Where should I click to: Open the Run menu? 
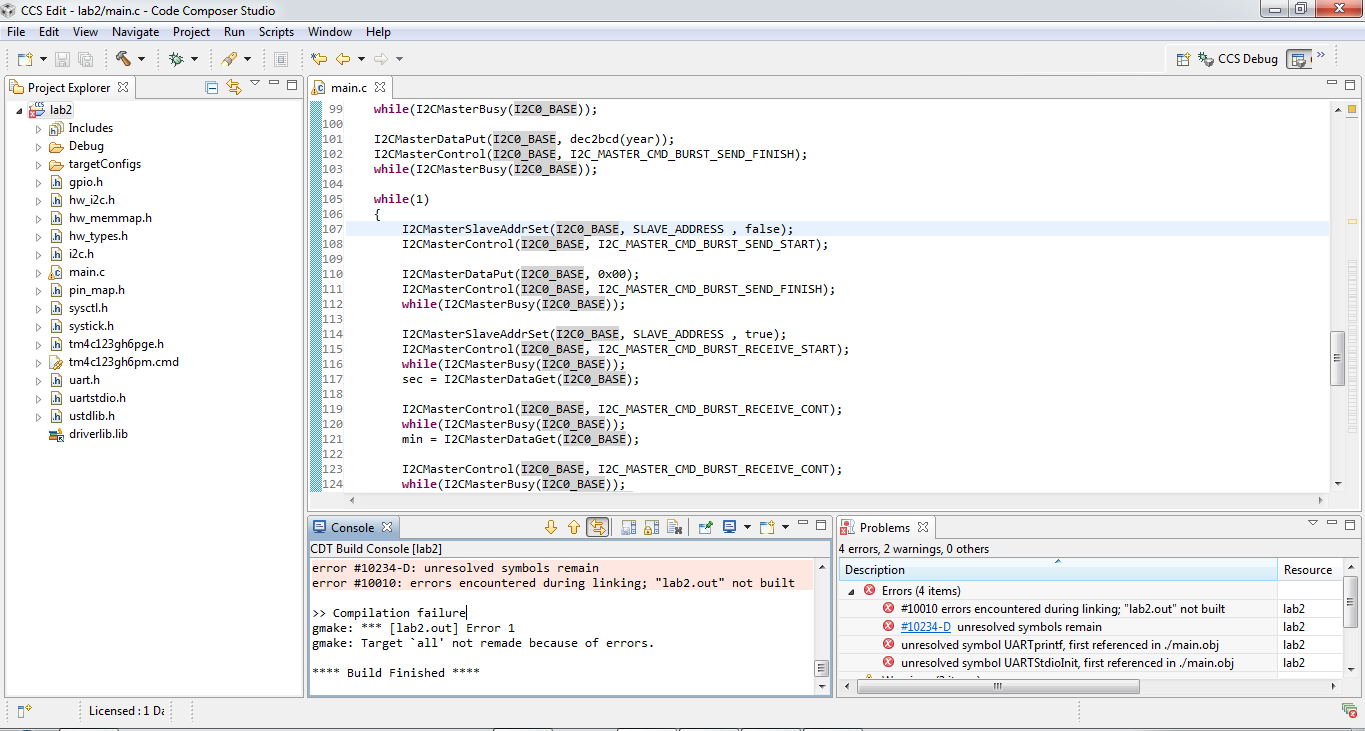click(x=234, y=32)
